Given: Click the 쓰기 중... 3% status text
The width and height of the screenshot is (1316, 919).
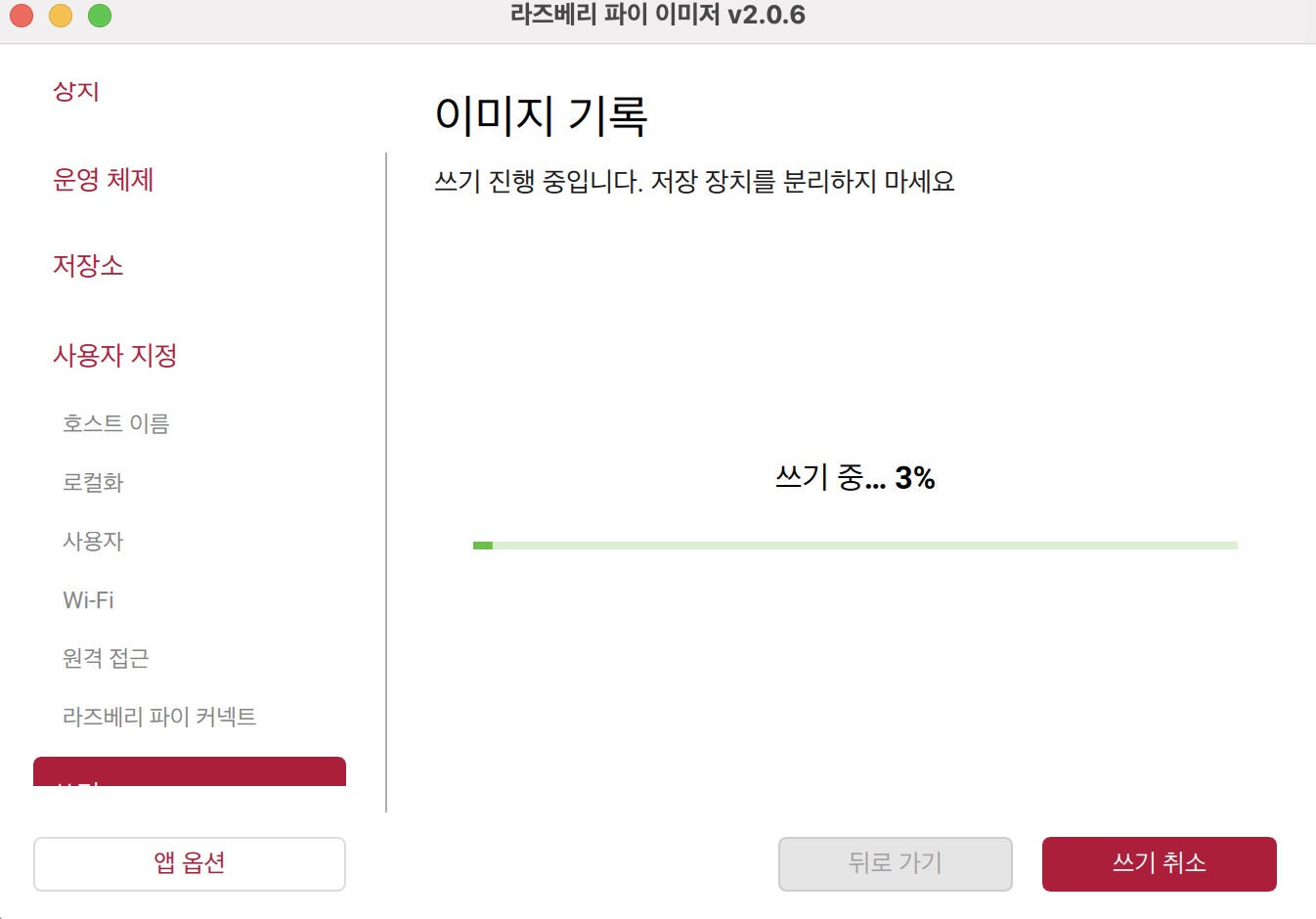Looking at the screenshot, I should 855,478.
